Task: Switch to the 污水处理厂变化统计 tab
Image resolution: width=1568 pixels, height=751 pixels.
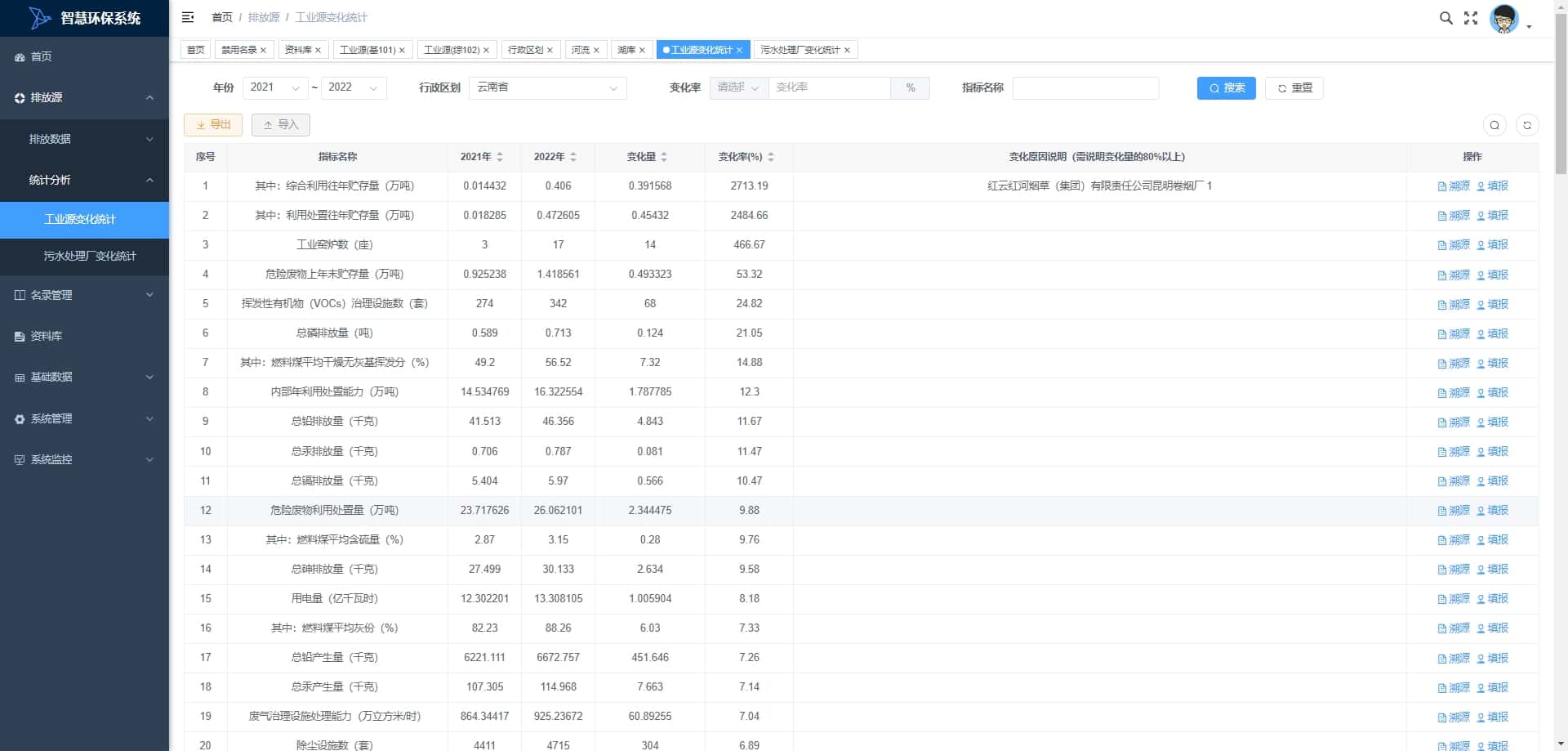Action: click(800, 51)
